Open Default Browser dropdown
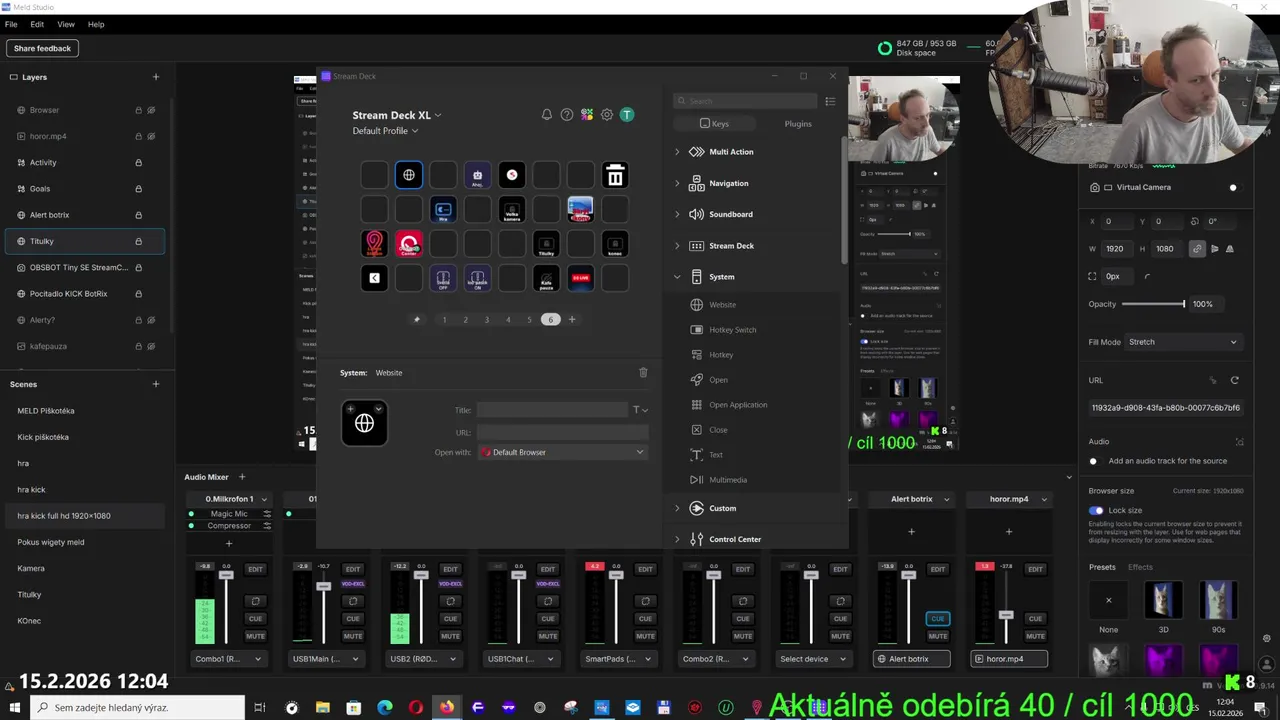Screen dimensions: 1280x720 coord(563,452)
